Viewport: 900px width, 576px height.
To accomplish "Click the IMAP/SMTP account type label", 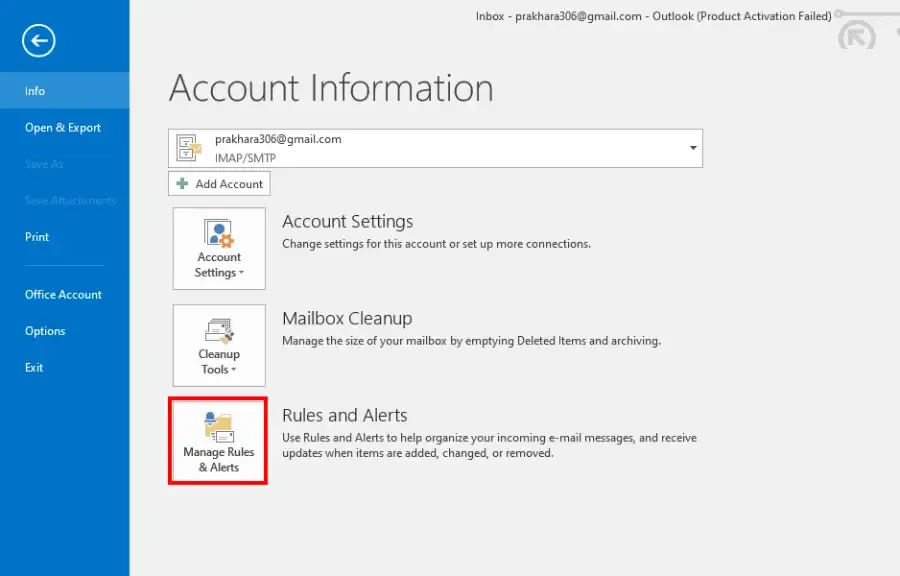I will point(245,158).
